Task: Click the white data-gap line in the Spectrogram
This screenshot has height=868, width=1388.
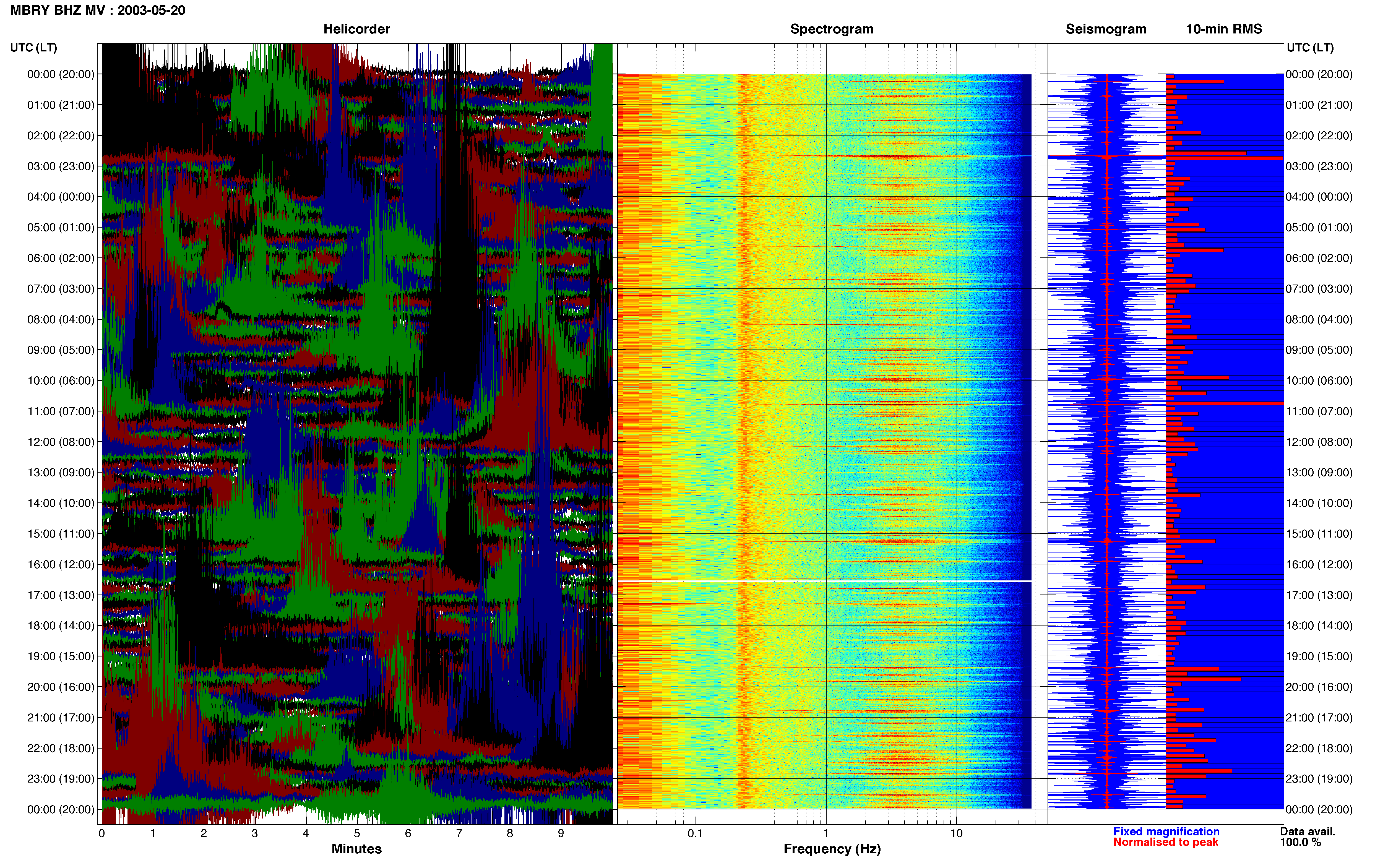Action: click(824, 581)
